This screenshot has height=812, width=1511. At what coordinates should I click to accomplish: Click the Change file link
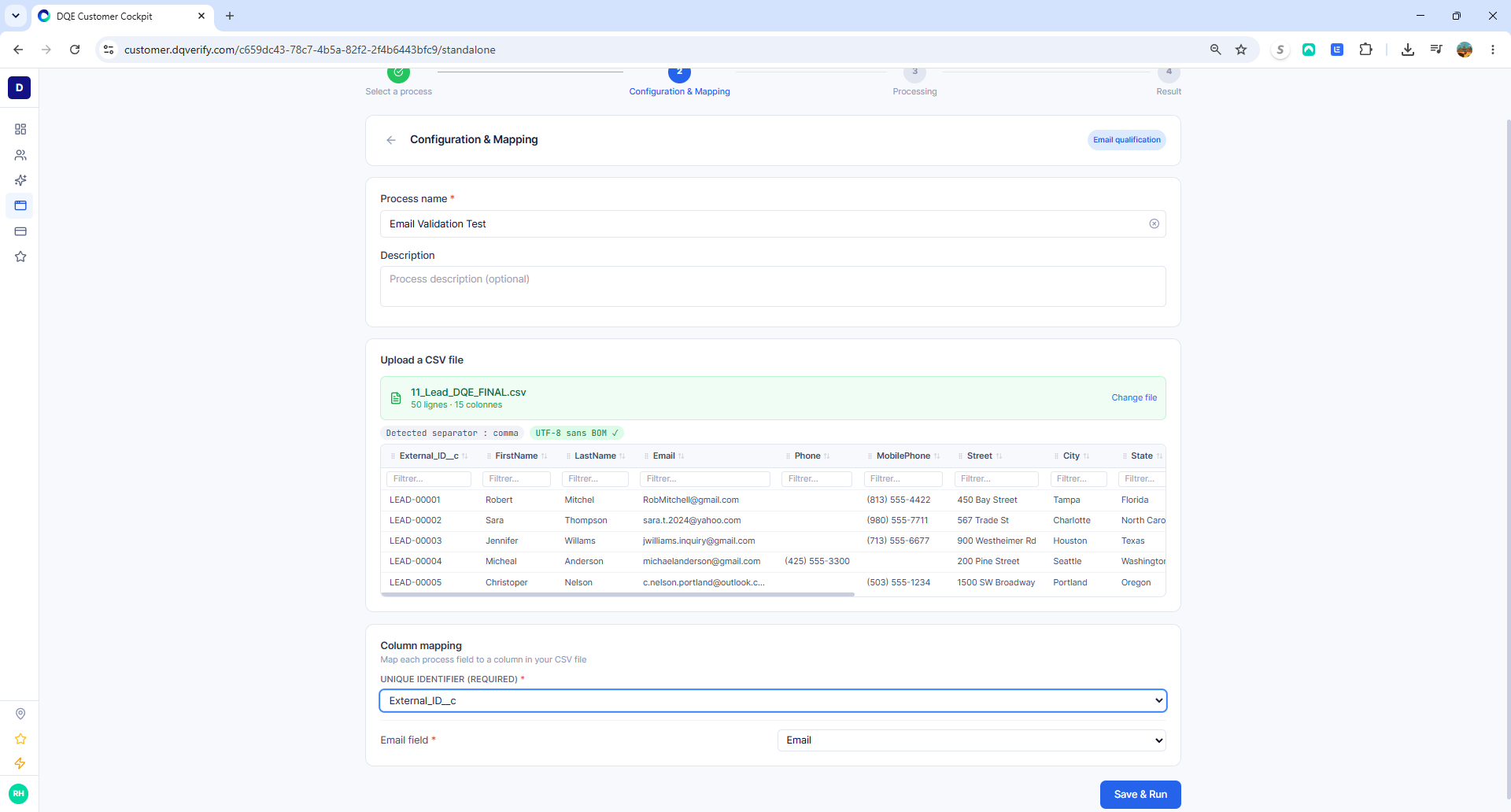tap(1134, 398)
